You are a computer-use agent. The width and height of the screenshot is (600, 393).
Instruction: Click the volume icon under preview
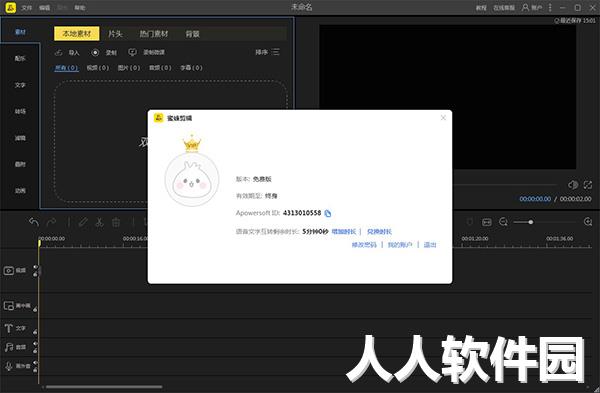573,185
